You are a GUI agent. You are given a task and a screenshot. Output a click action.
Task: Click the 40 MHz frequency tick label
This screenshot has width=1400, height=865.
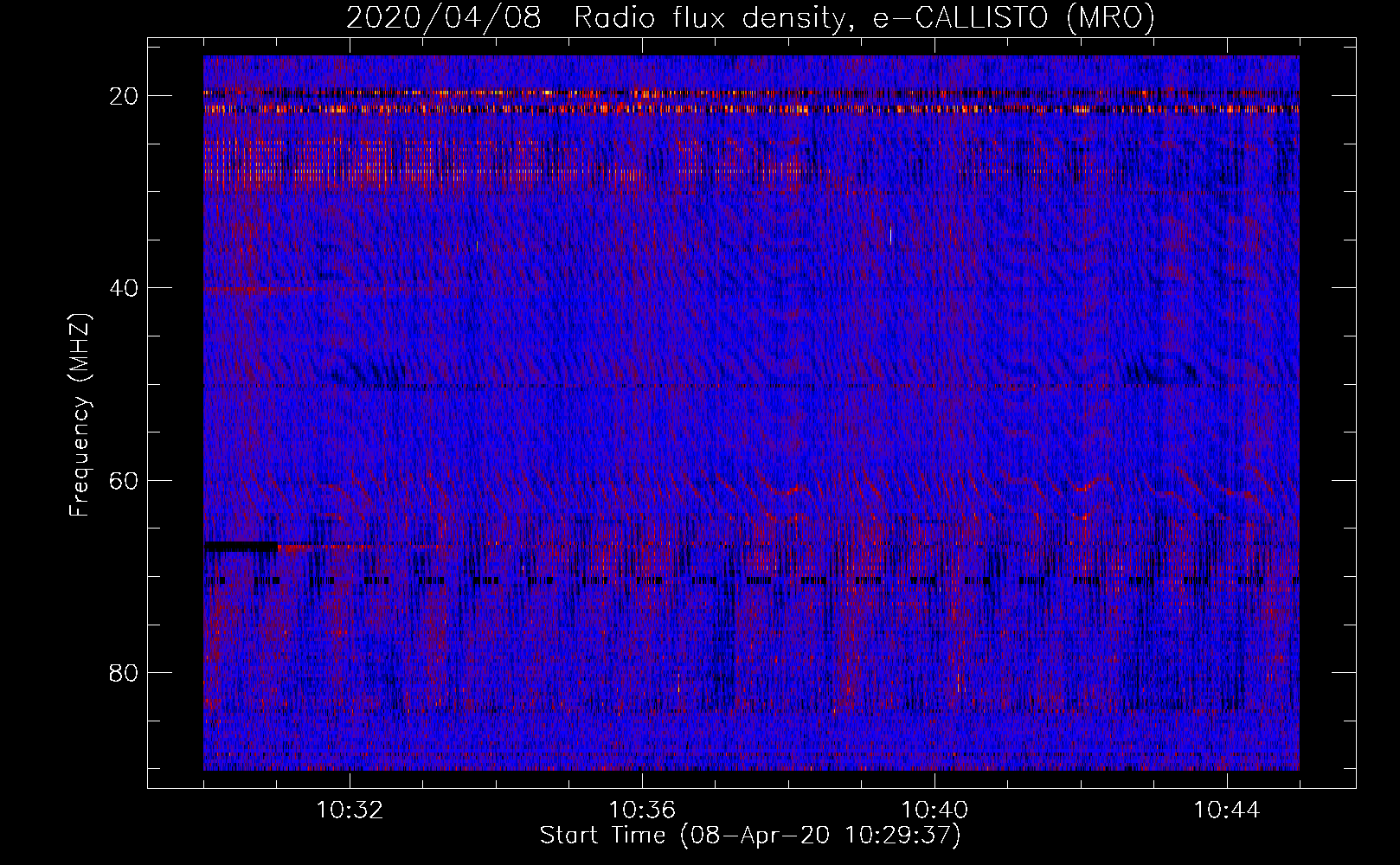coord(125,288)
